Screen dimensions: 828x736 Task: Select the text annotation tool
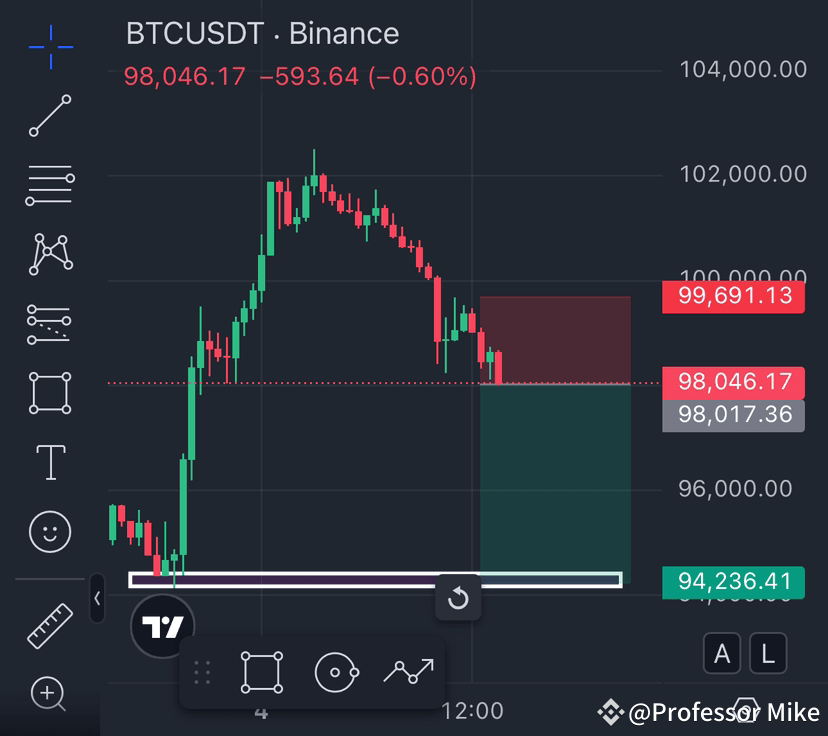(49, 462)
